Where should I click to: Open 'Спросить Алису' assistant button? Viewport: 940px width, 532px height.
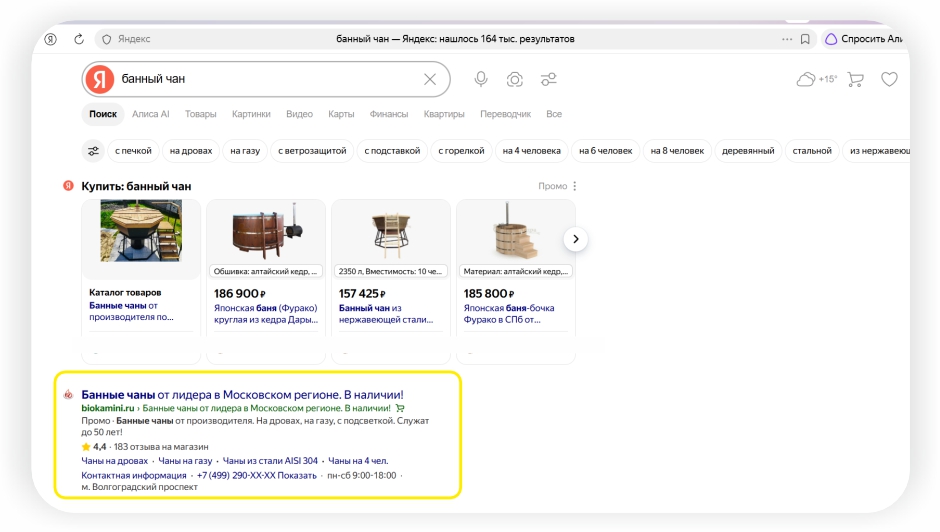tap(863, 39)
